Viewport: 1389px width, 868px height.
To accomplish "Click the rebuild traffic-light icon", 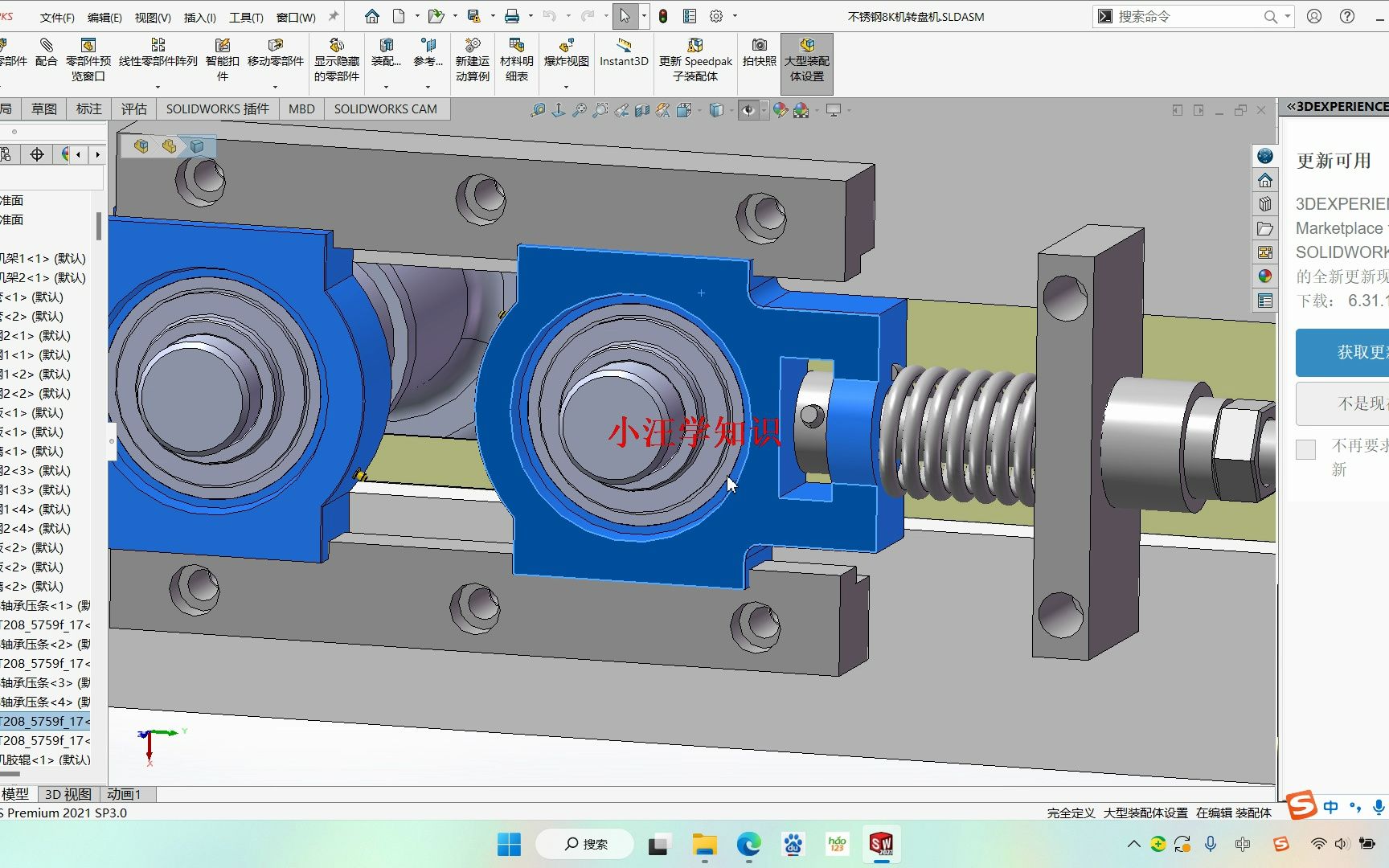I will (663, 16).
